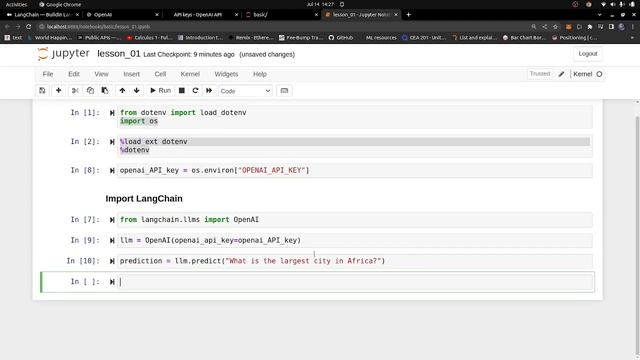Copy the selected cells
This screenshot has width=640, height=360.
click(x=90, y=91)
